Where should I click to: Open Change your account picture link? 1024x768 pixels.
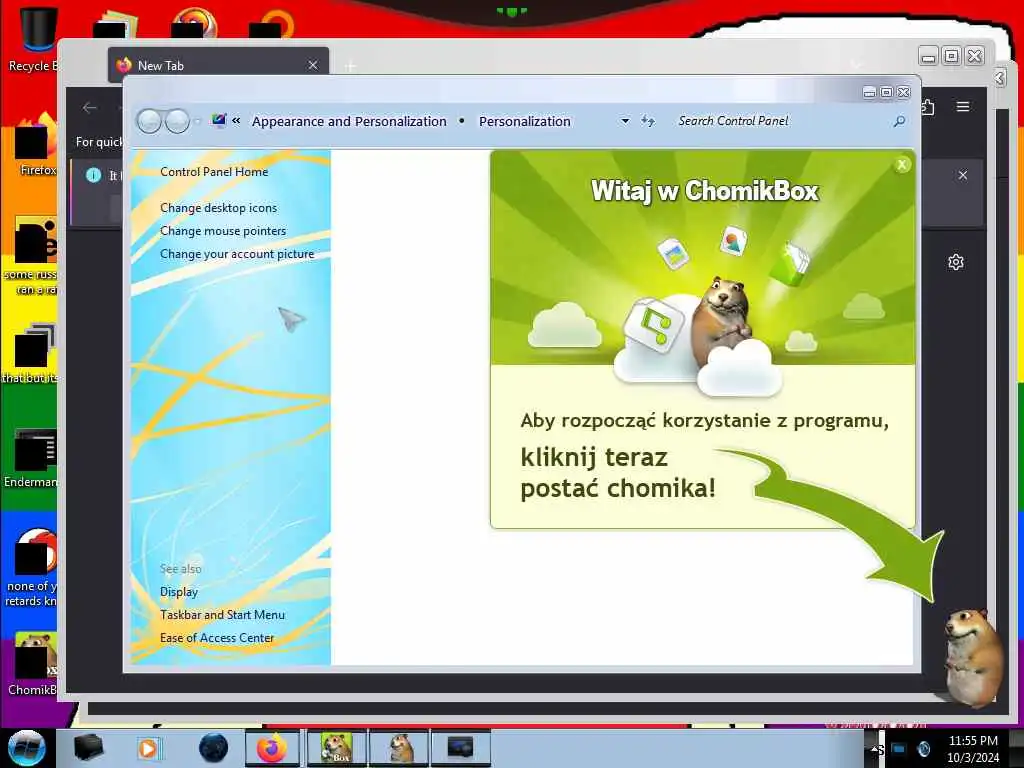click(x=237, y=254)
